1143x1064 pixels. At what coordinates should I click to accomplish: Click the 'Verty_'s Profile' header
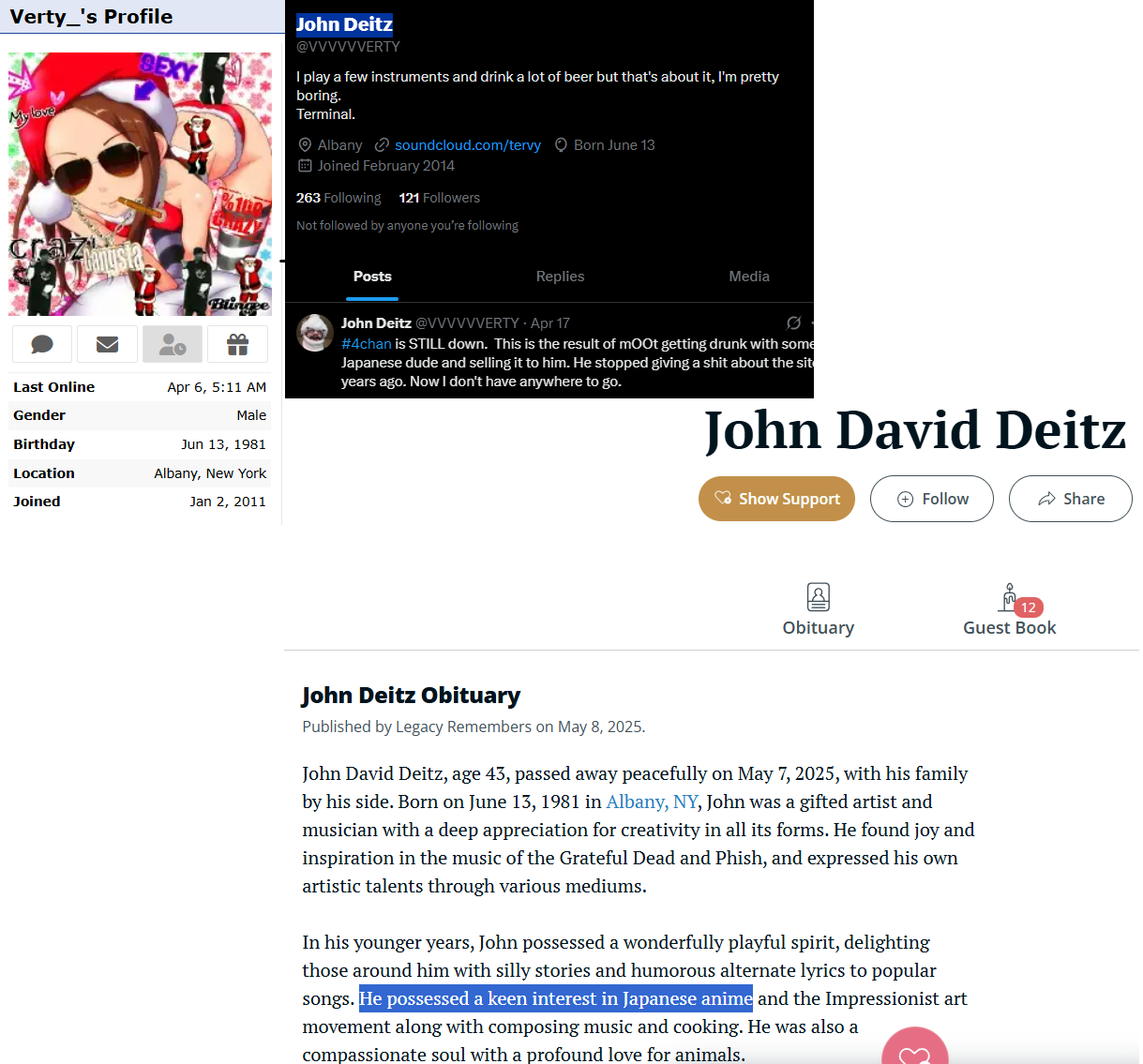(x=91, y=17)
